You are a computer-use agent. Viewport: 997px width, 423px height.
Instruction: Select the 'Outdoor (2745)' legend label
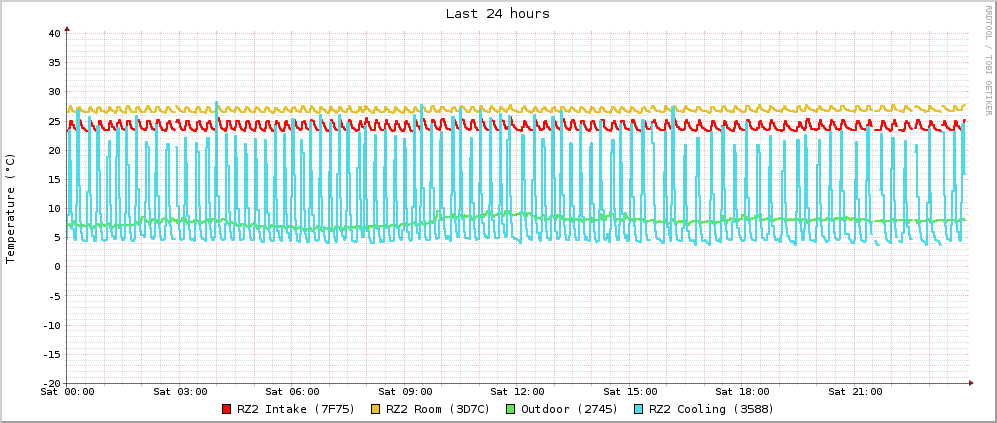570,409
